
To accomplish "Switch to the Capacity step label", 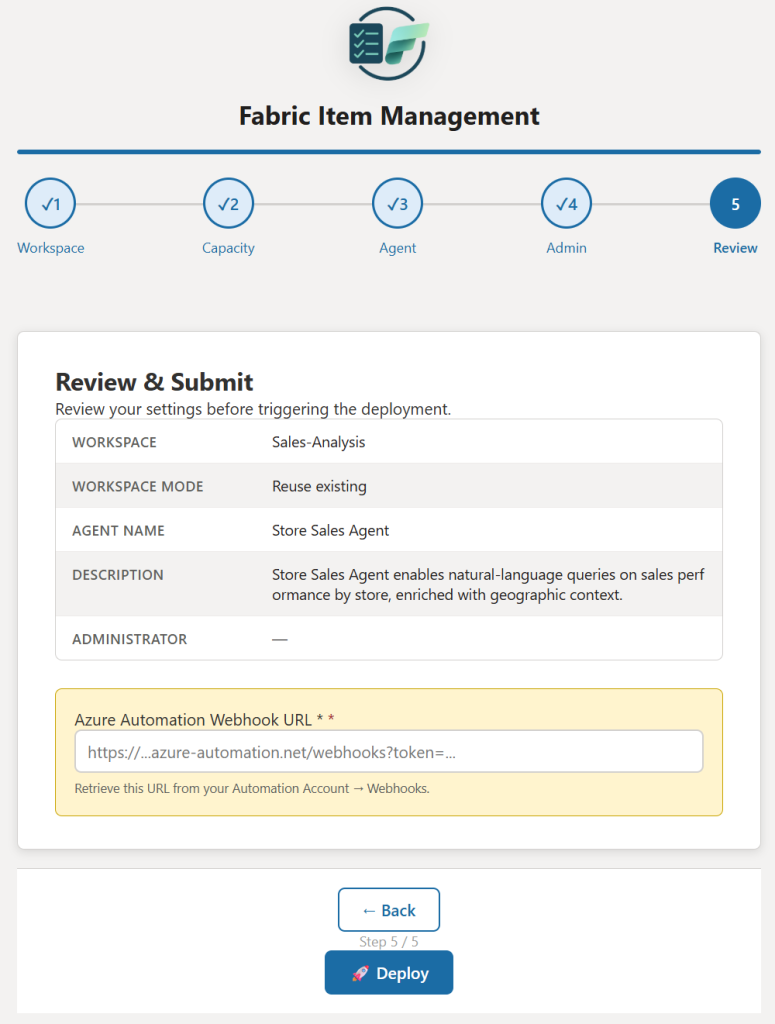I will click(x=228, y=248).
